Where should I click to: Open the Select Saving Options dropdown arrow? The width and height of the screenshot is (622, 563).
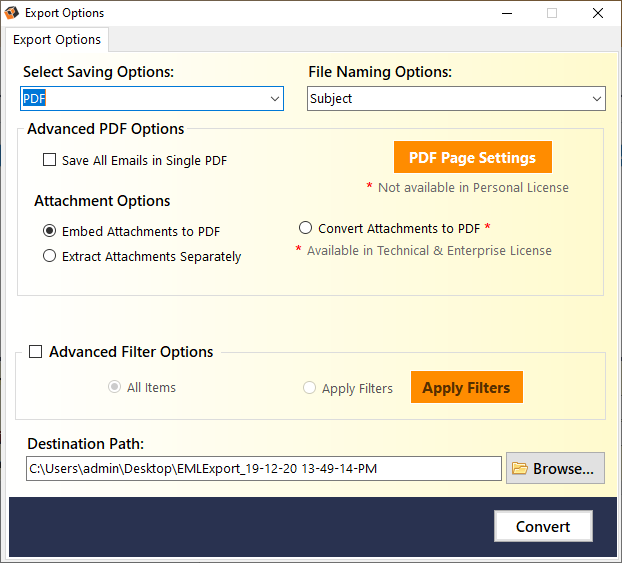(x=275, y=98)
